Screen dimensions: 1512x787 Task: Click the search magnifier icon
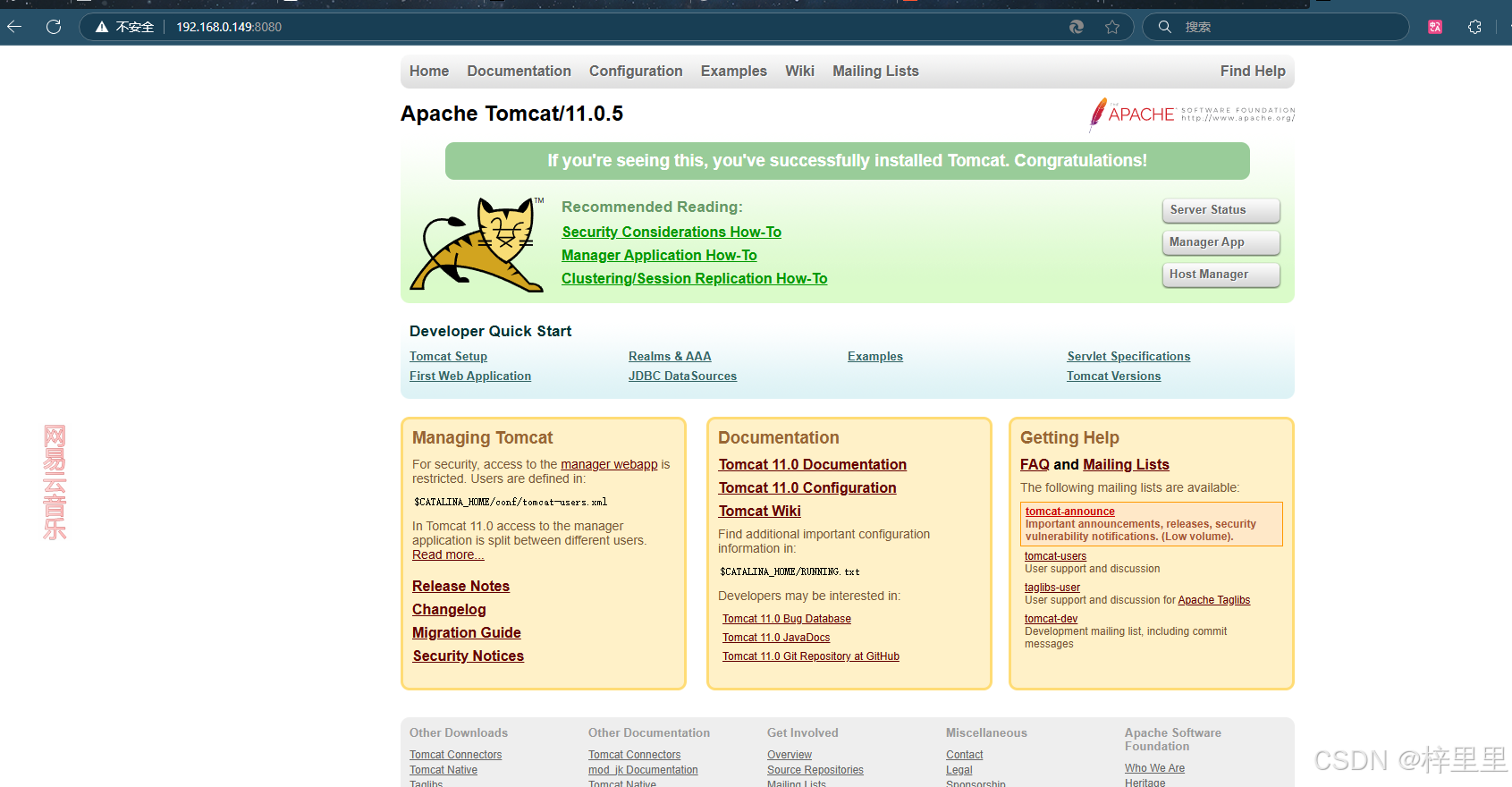pyautogui.click(x=1165, y=27)
